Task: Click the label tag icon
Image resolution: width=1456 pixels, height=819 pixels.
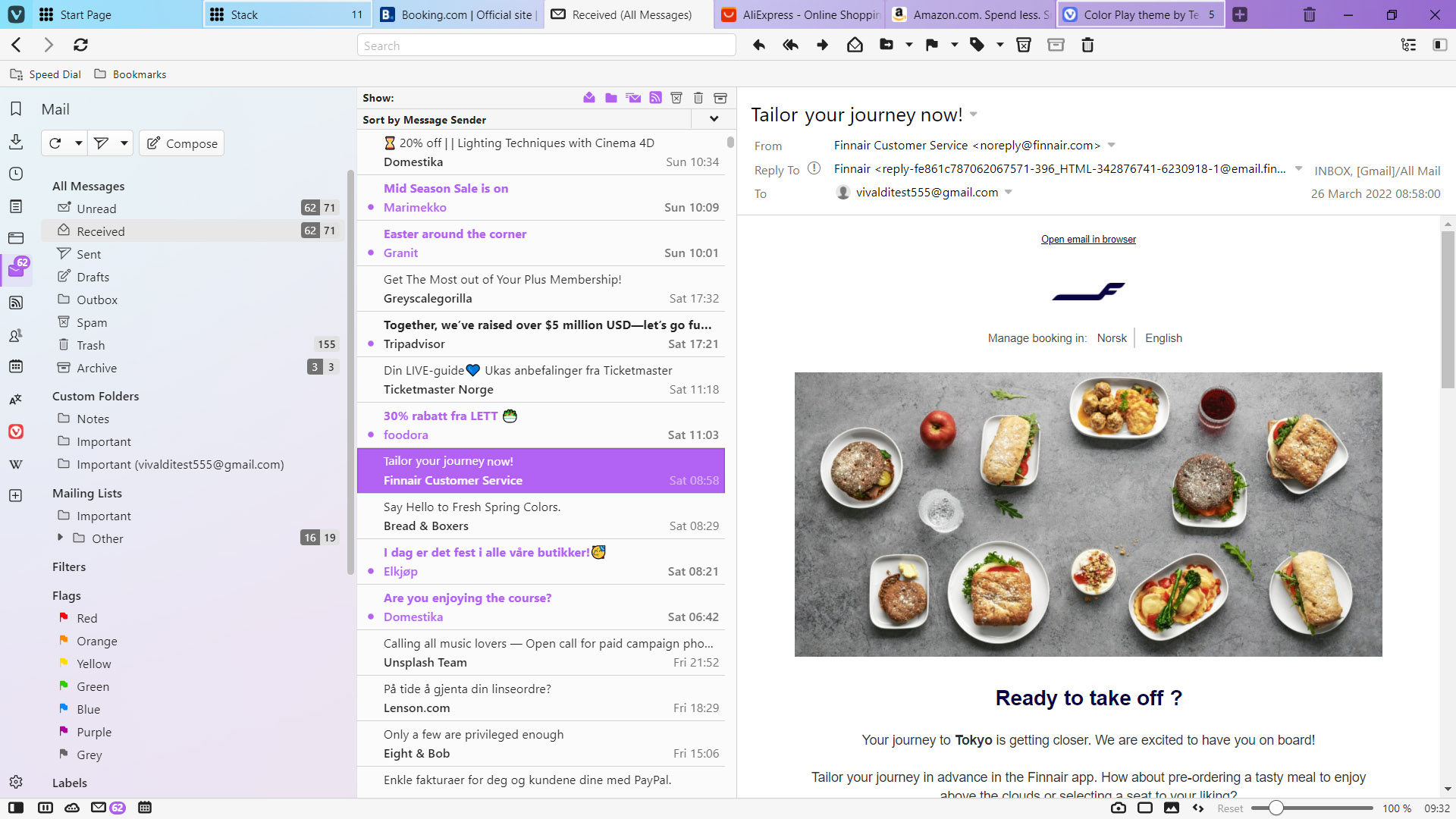Action: pos(977,45)
